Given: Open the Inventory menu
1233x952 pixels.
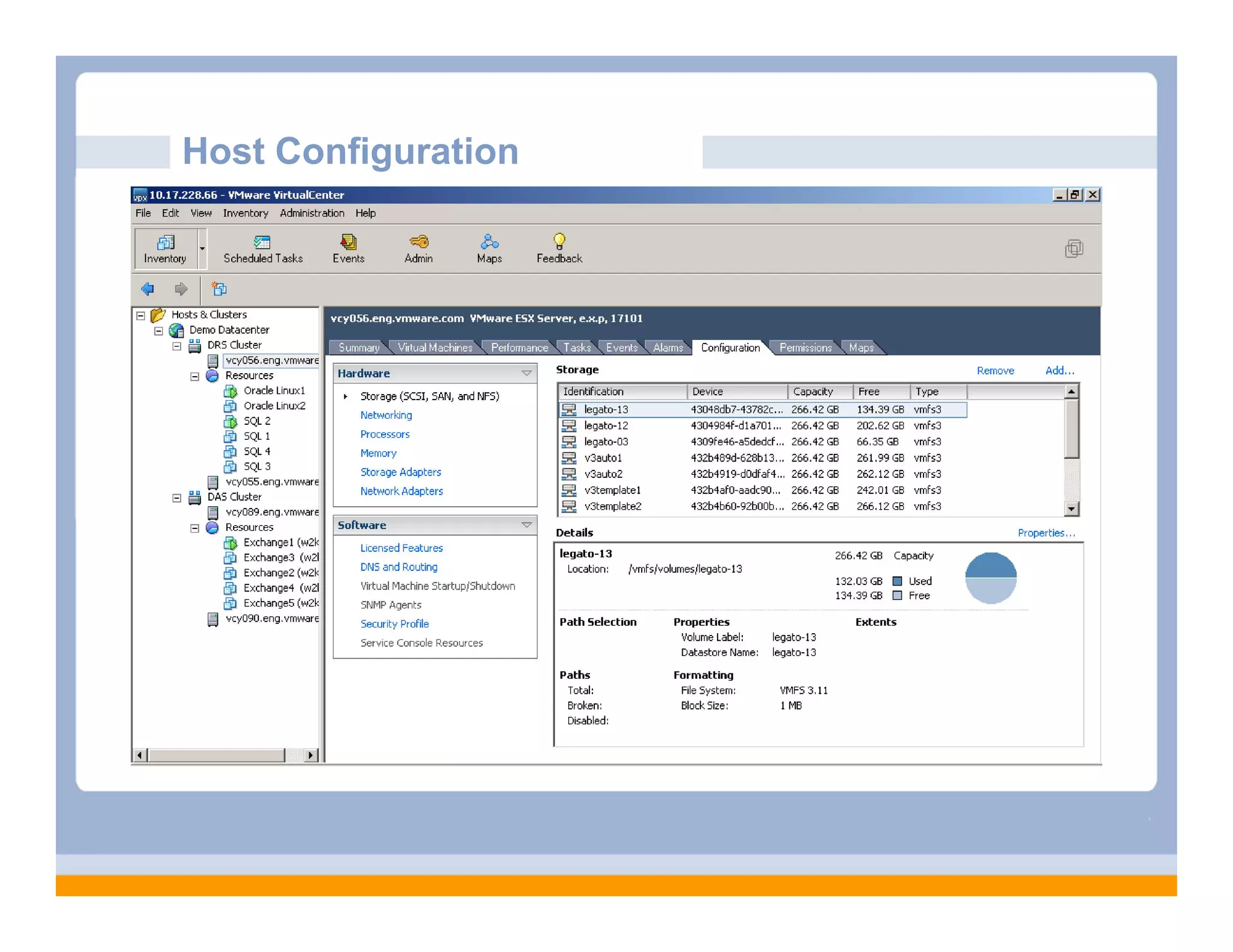Looking at the screenshot, I should [x=246, y=213].
